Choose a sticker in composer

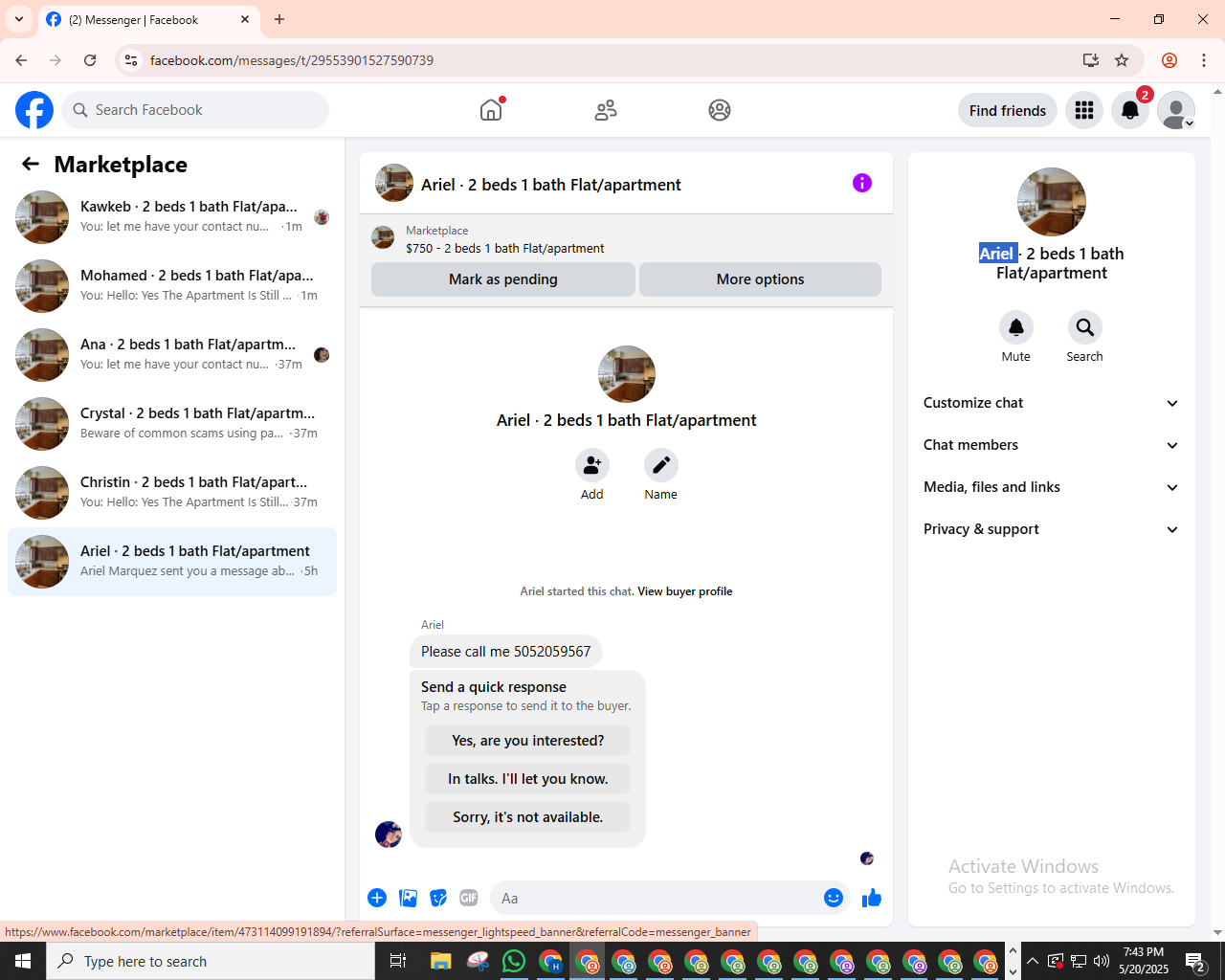[438, 898]
